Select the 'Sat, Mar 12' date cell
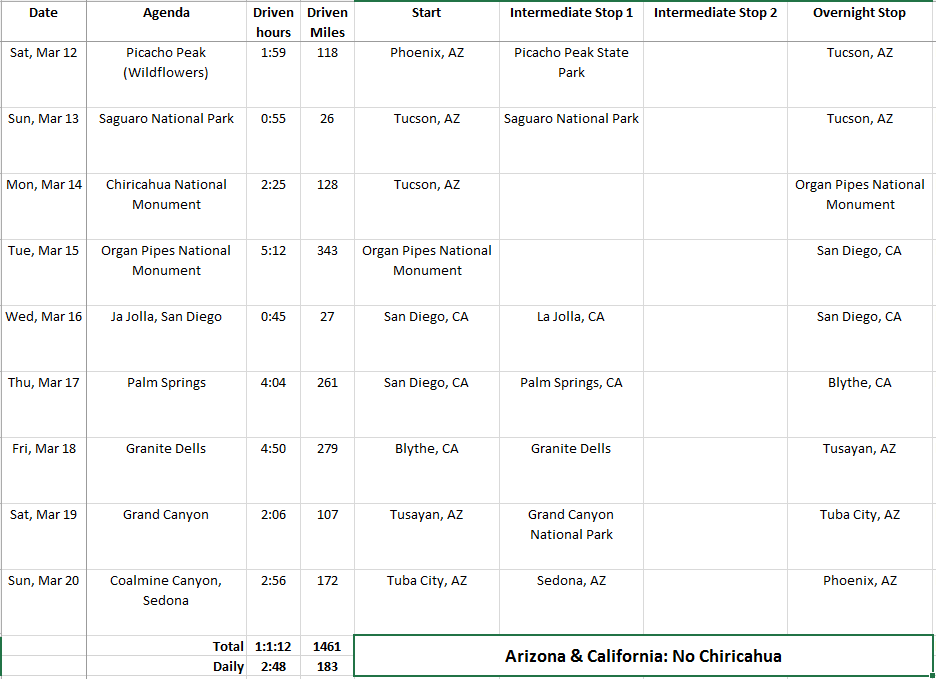 pos(43,53)
